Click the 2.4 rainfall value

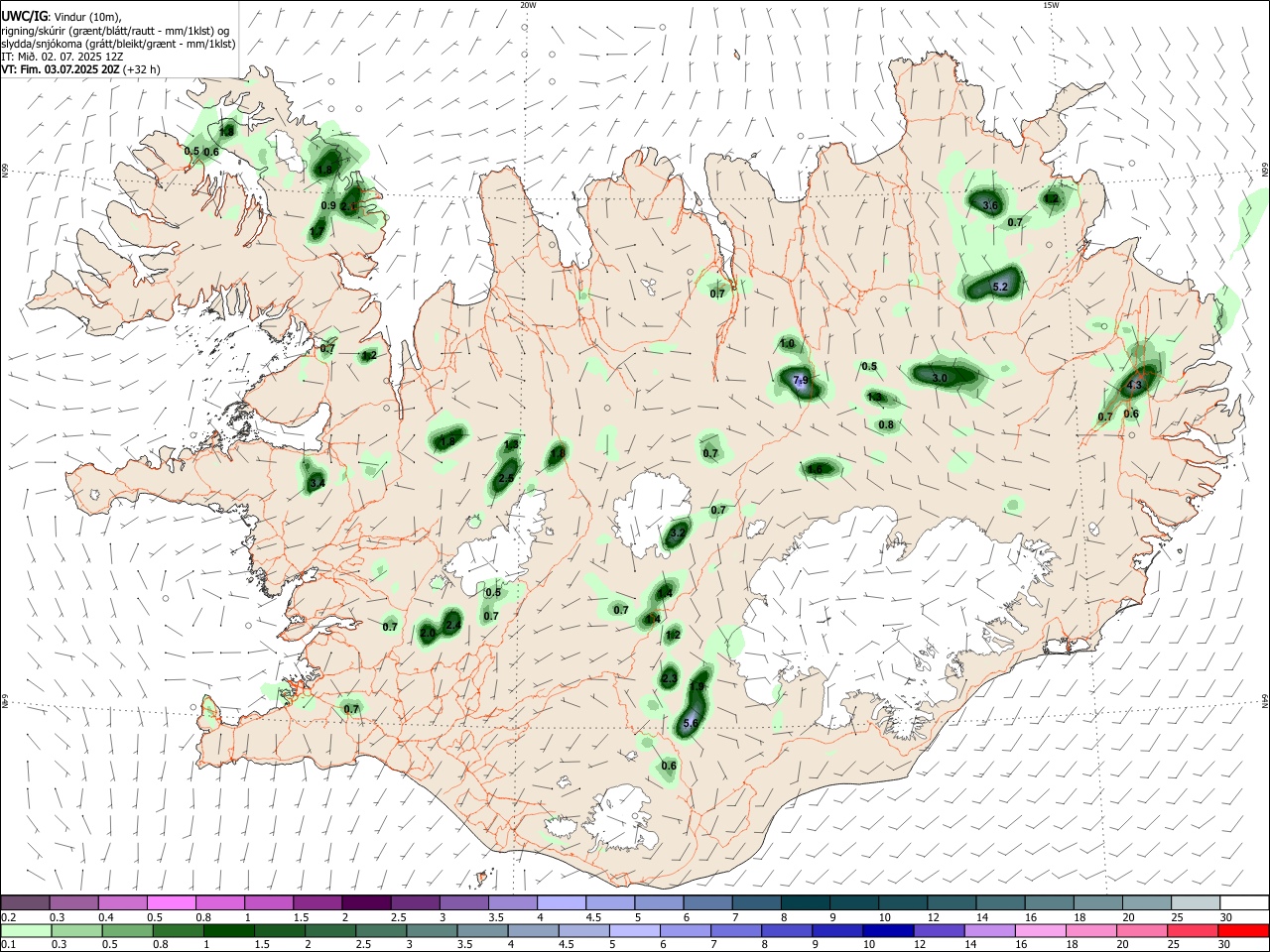[452, 625]
